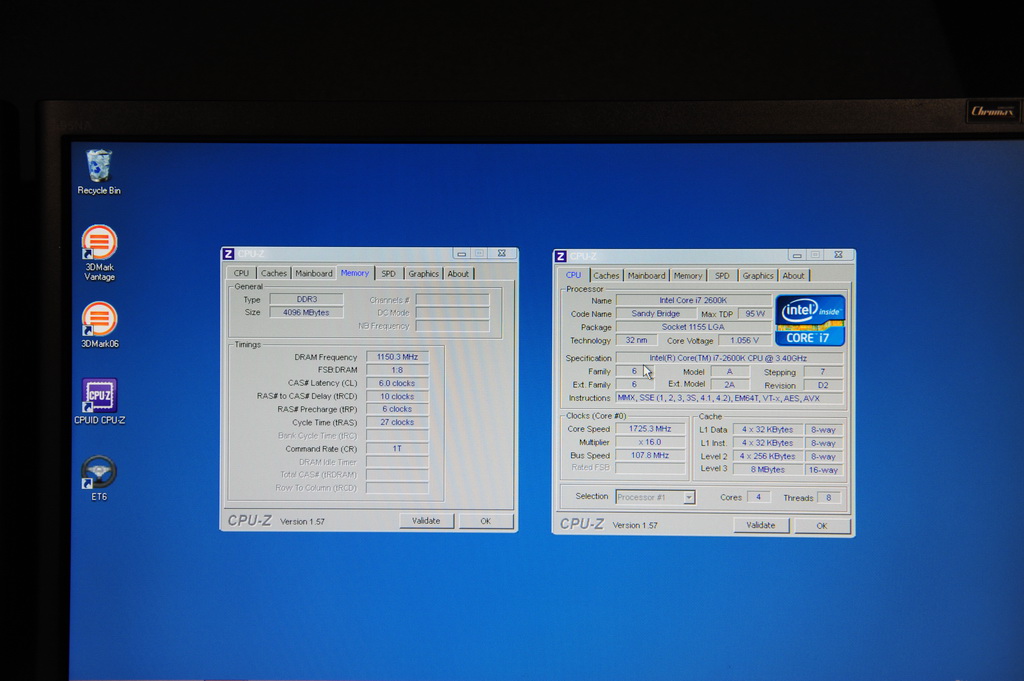Launch 3DMark Vantage desktop shortcut

pos(99,253)
